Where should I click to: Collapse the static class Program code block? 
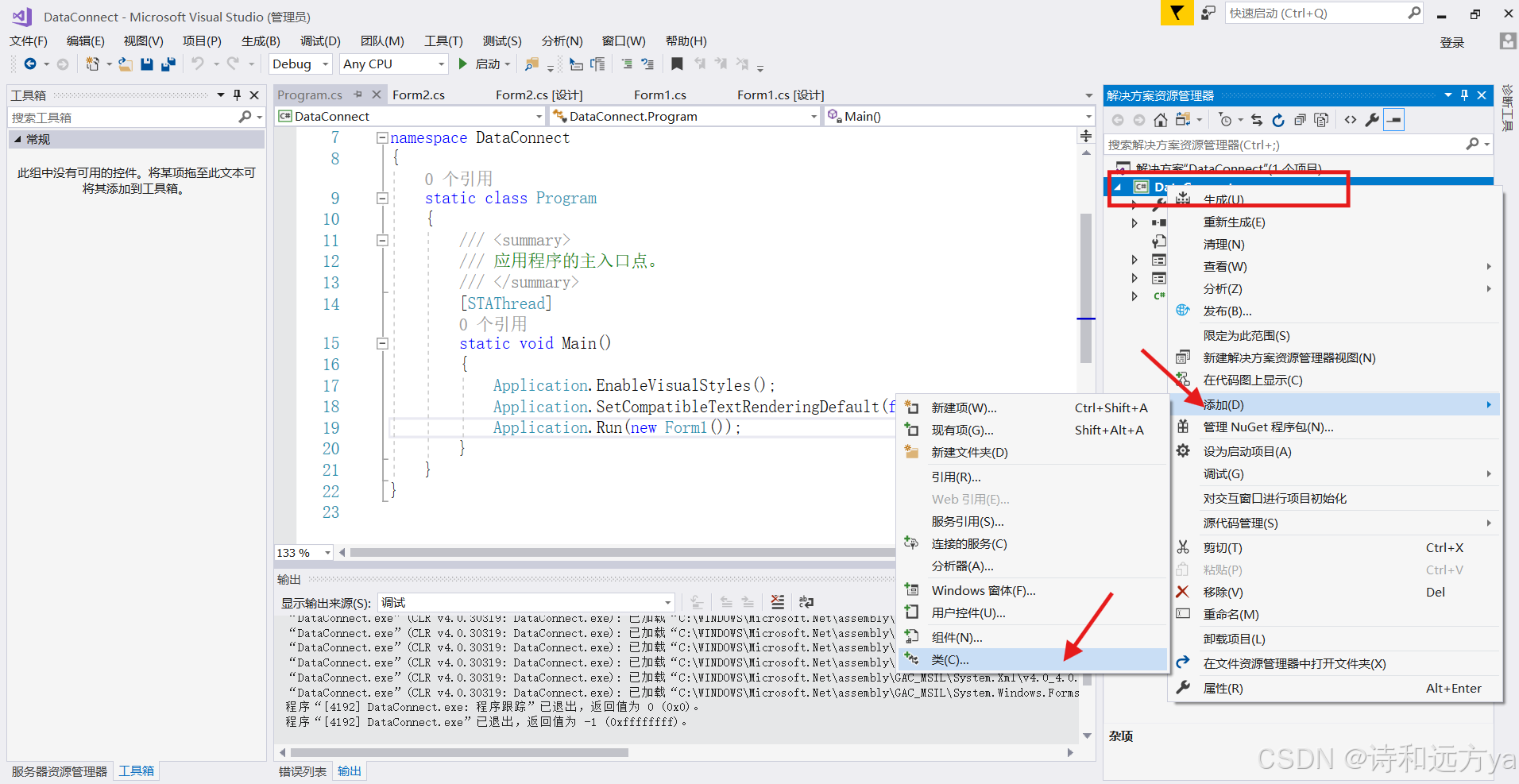point(382,199)
